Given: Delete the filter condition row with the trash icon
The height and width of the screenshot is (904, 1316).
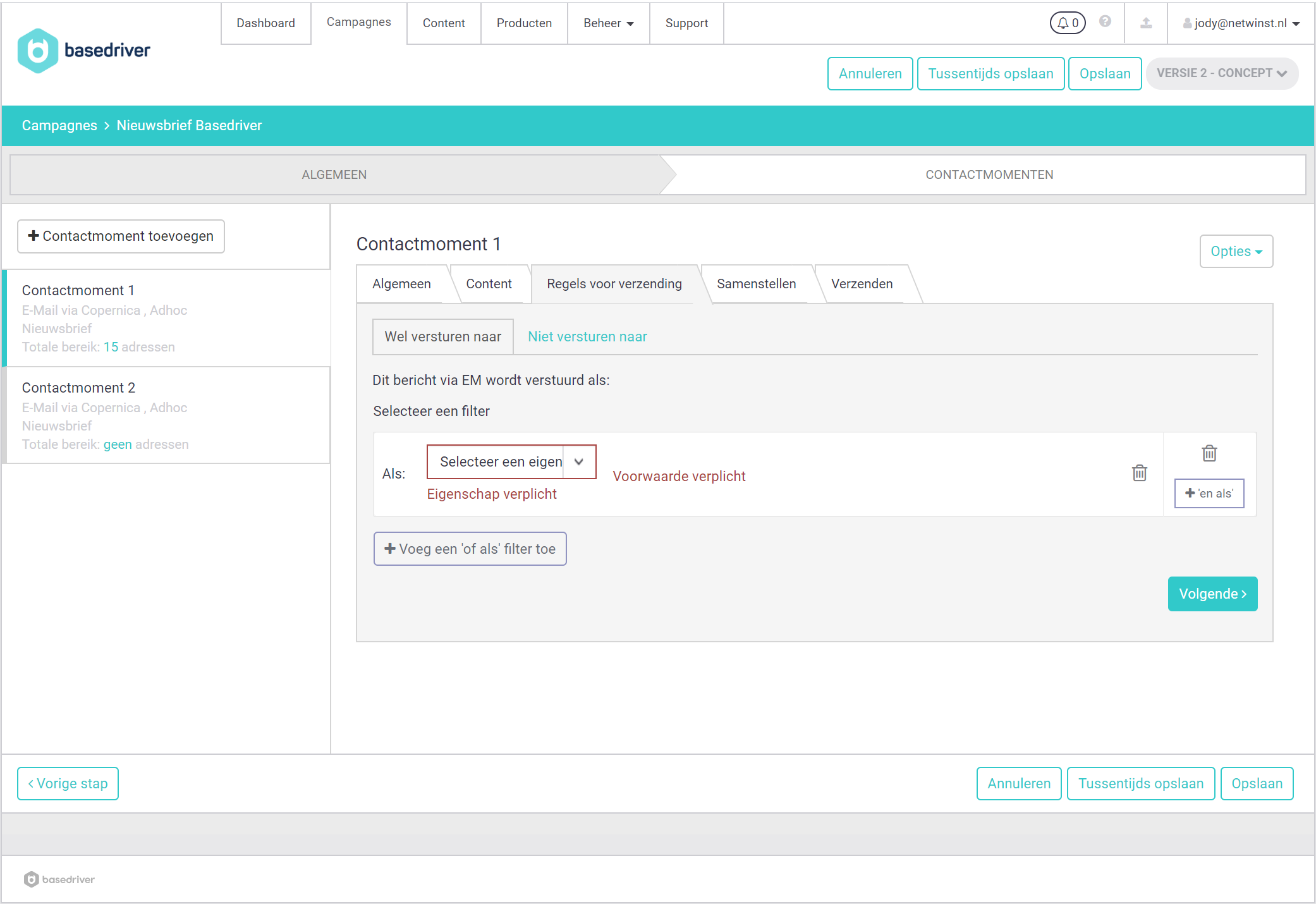Looking at the screenshot, I should (x=1139, y=473).
